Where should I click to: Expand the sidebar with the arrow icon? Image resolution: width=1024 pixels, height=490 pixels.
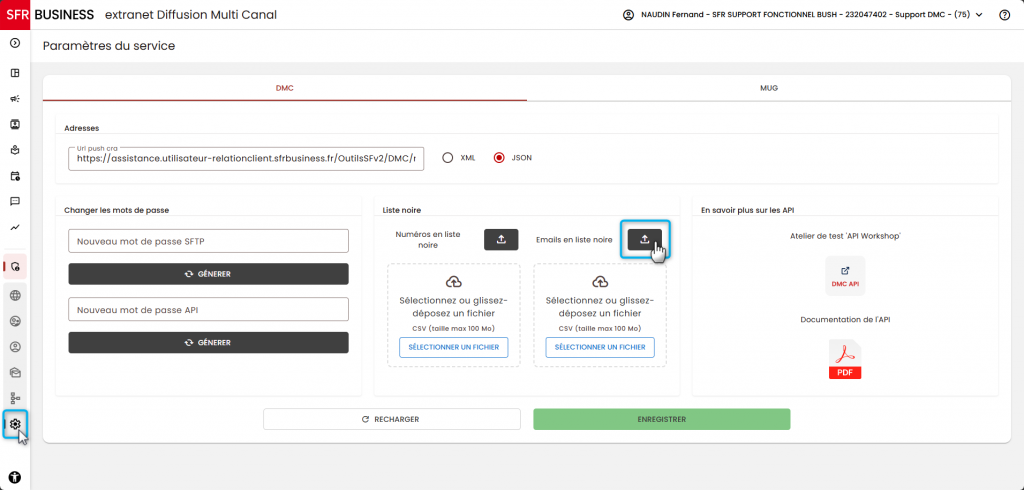pyautogui.click(x=15, y=43)
